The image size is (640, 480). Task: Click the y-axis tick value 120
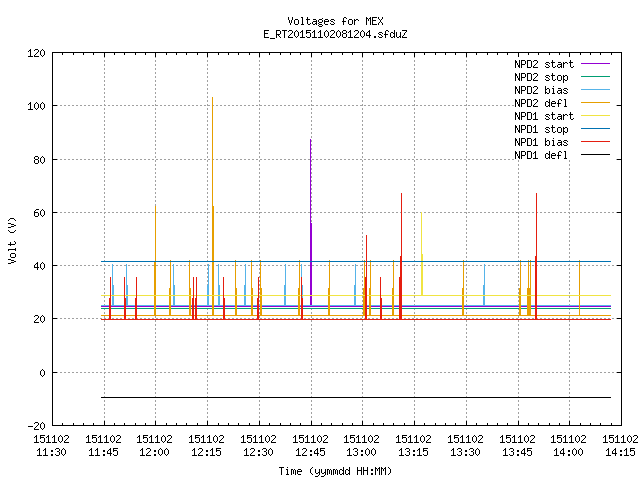tap(36, 53)
